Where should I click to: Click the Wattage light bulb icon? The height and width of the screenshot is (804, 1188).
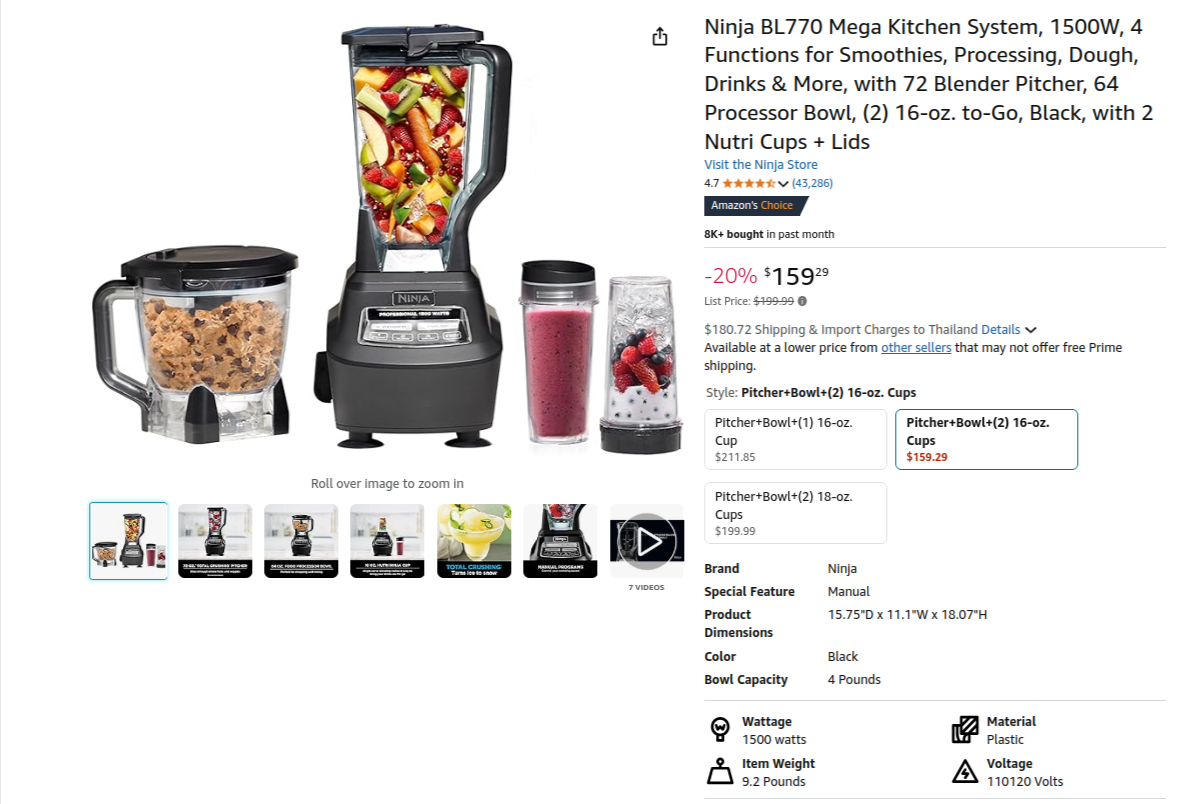click(720, 730)
